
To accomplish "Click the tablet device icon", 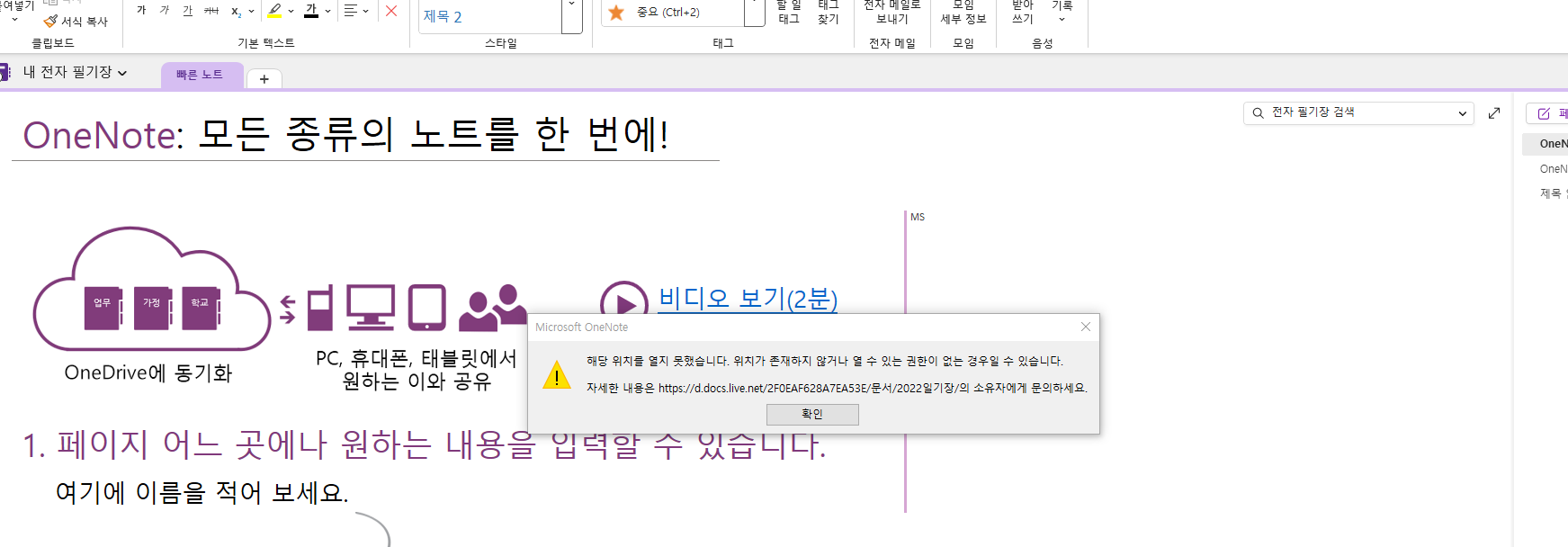I will (x=426, y=308).
